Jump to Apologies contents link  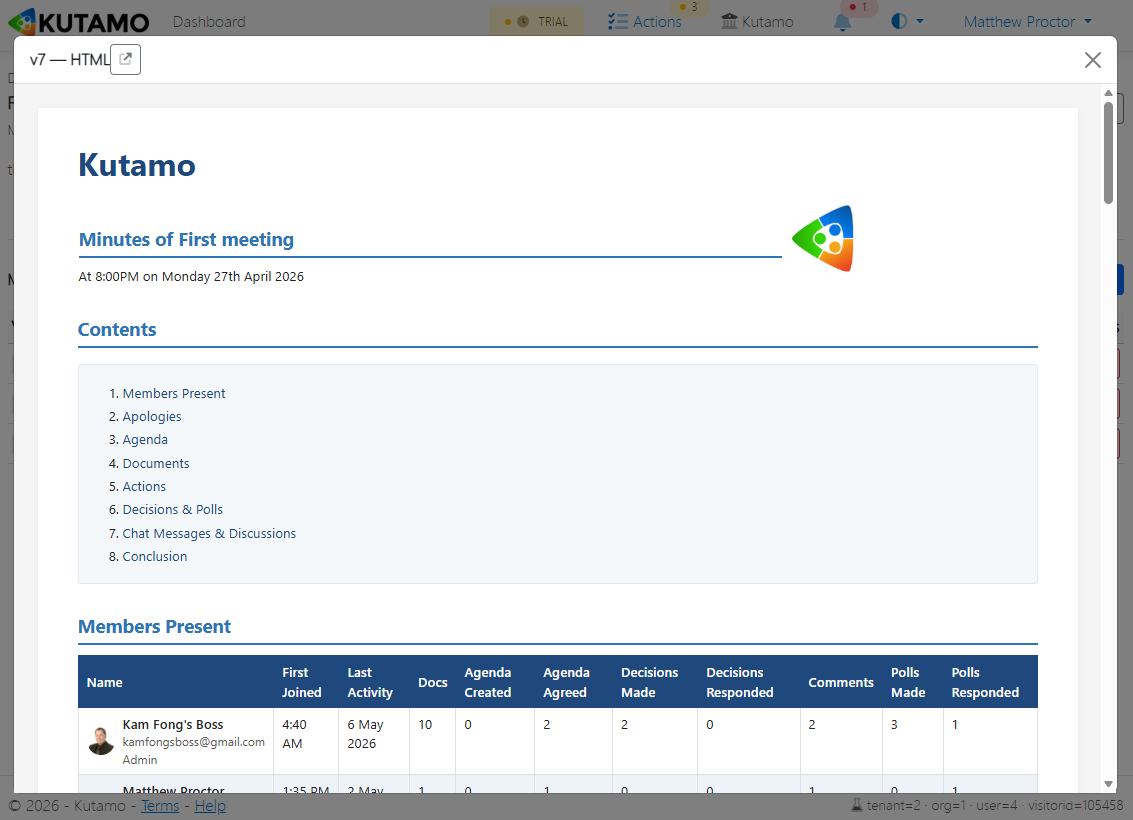[x=152, y=416]
